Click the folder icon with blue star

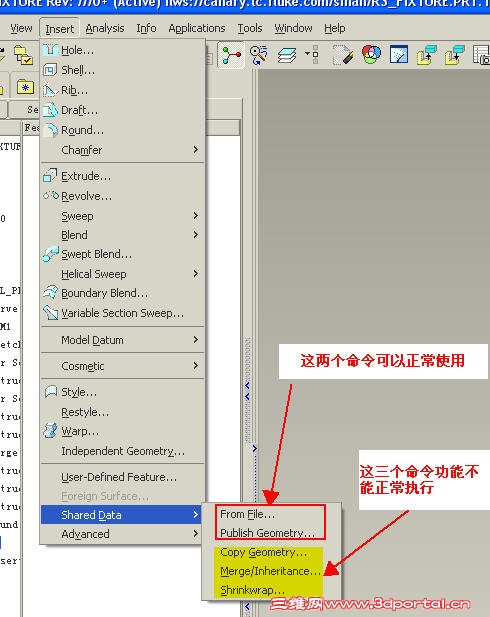click(26, 86)
